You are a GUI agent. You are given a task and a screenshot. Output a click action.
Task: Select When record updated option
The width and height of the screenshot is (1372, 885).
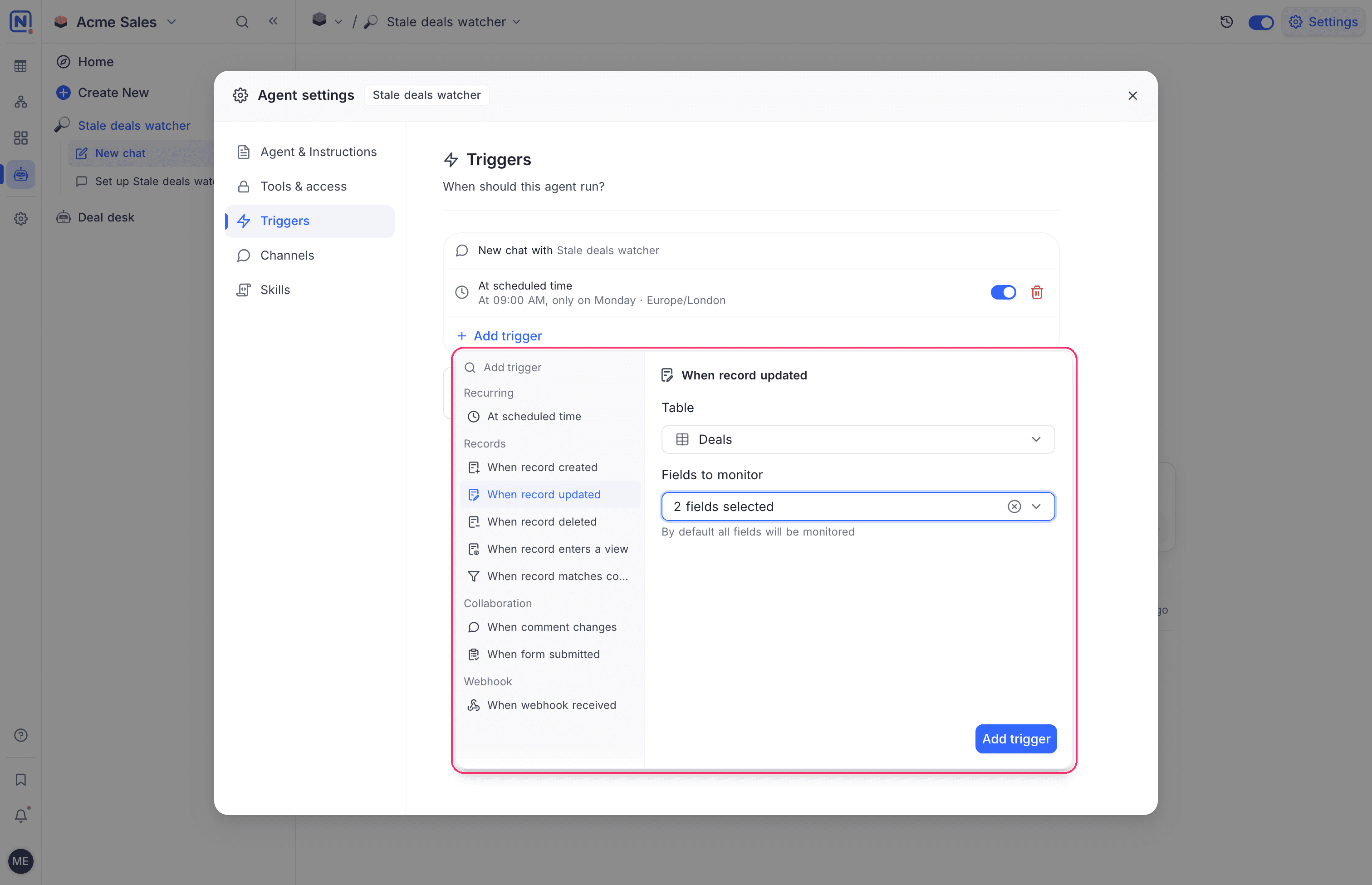(550, 495)
